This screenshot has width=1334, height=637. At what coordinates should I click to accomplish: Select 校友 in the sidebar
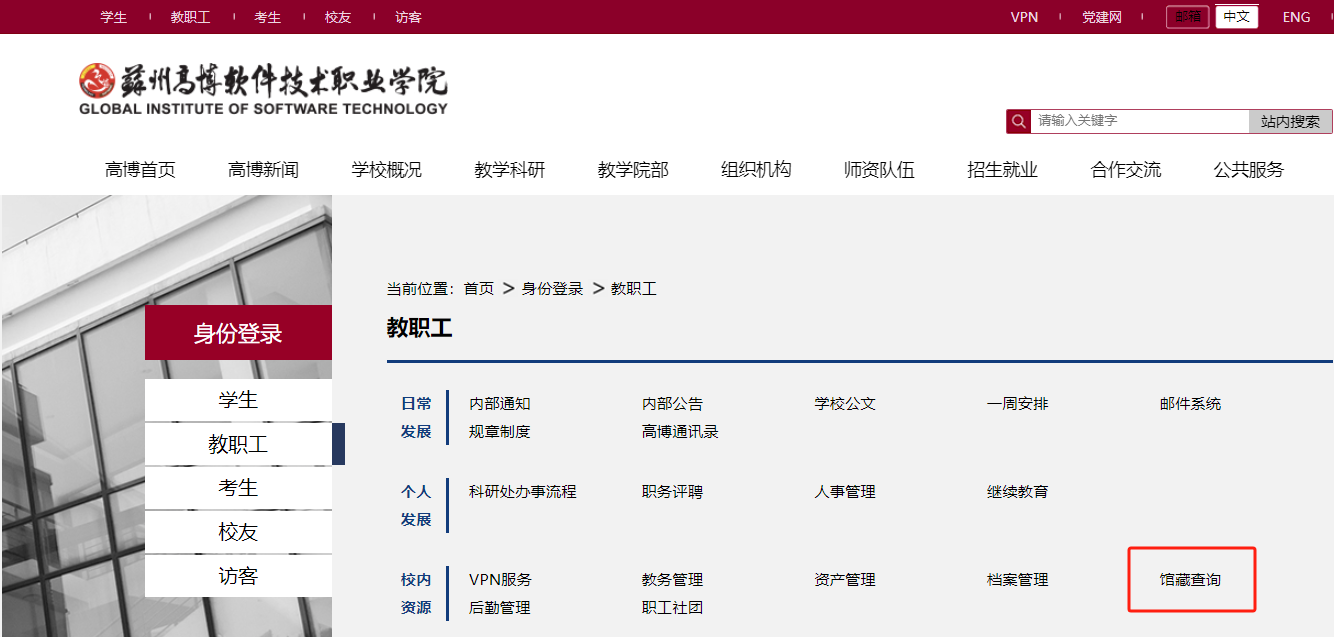pyautogui.click(x=238, y=532)
